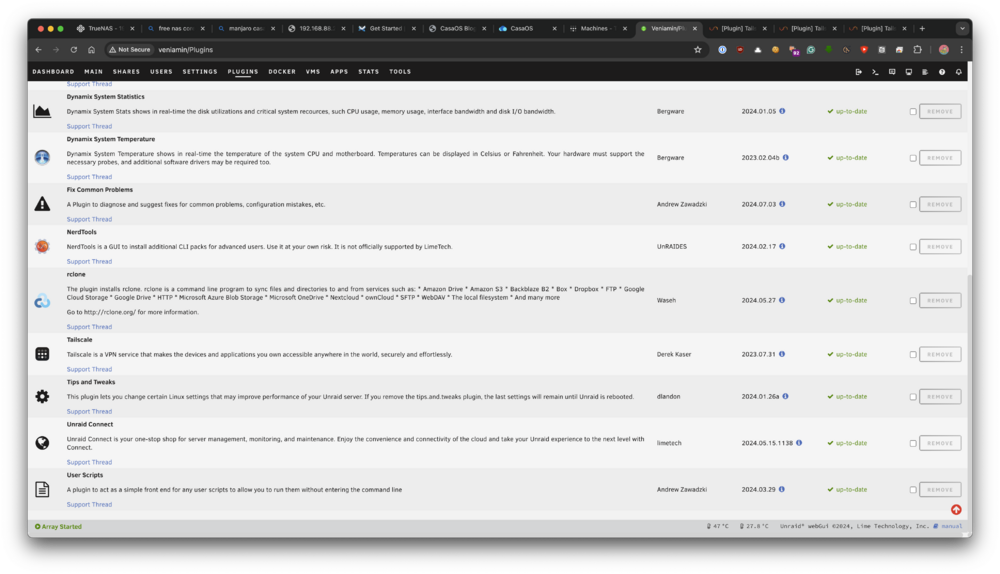This screenshot has width=1000, height=574.
Task: Click info icon next to version 2024.05.15.1138
Action: 798,443
